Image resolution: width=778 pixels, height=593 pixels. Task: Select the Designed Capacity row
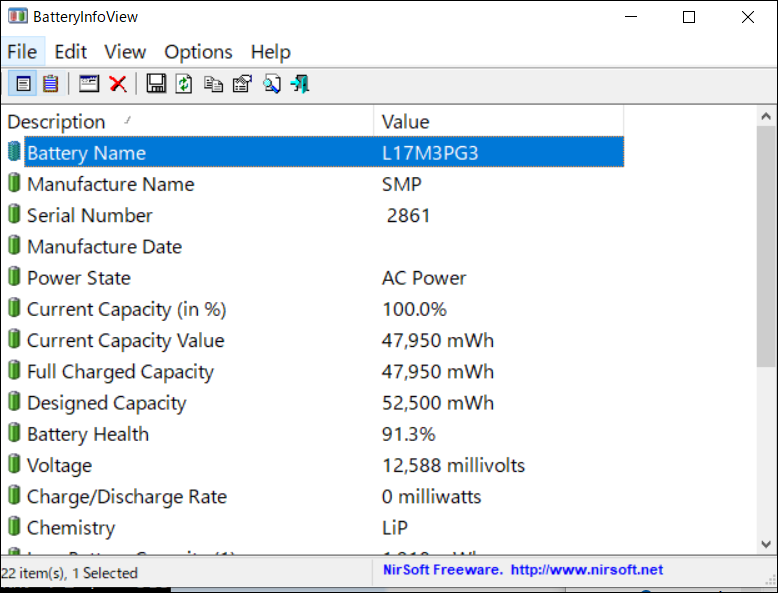(316, 403)
